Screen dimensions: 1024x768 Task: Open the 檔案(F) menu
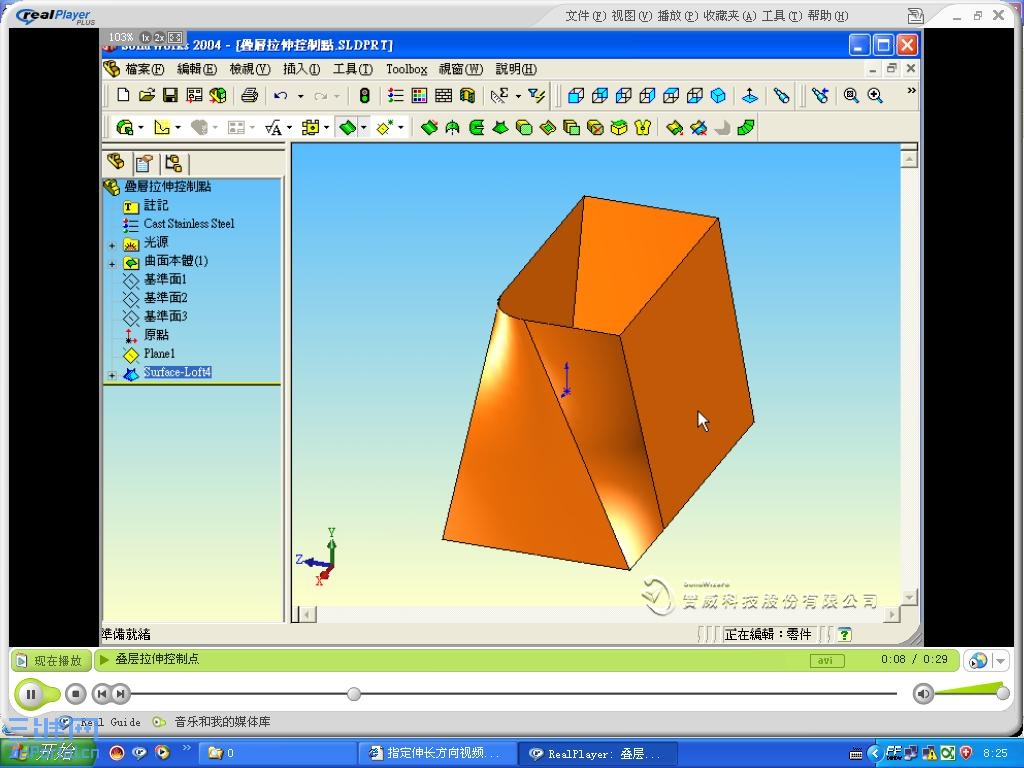pos(144,69)
